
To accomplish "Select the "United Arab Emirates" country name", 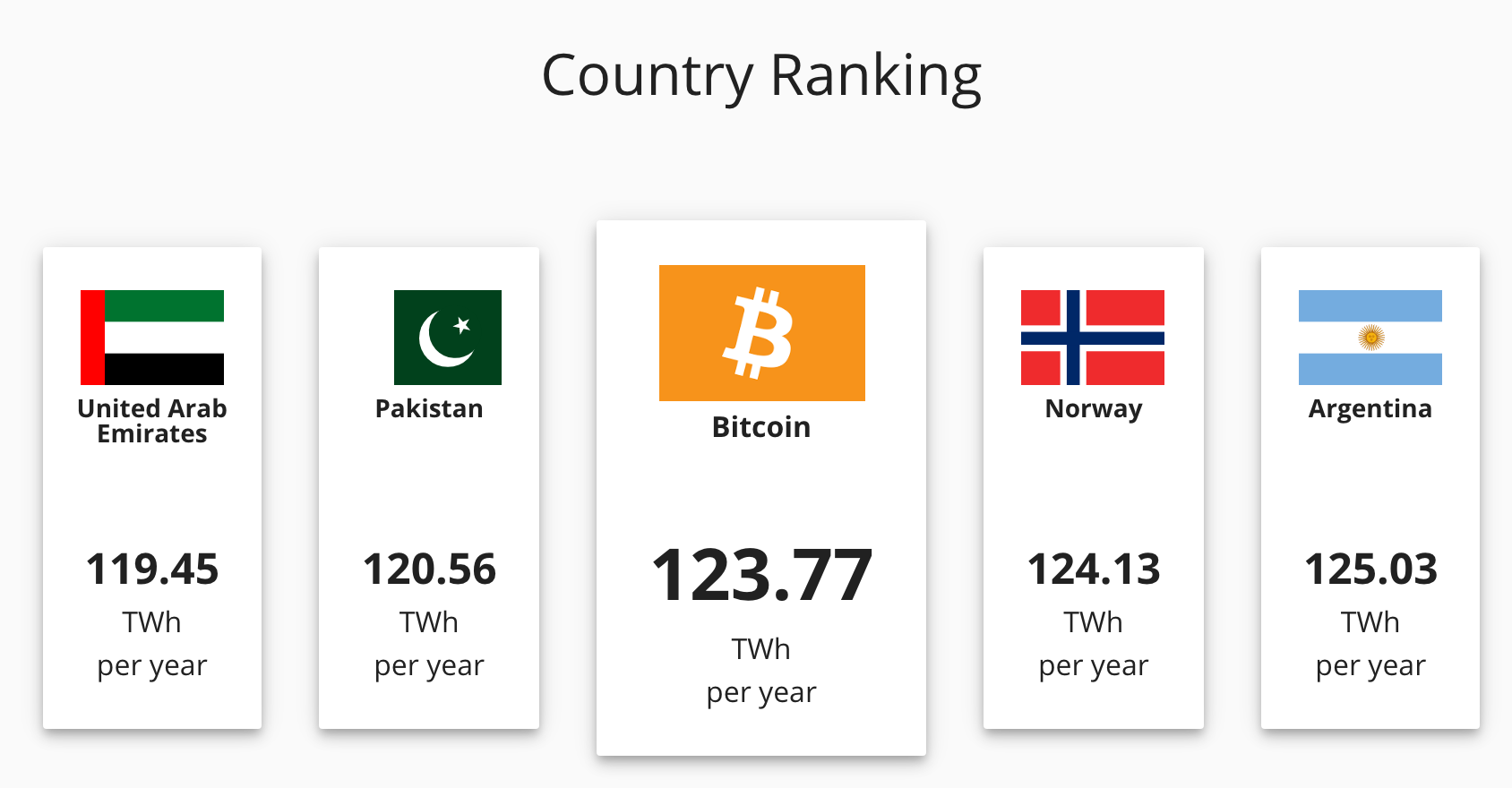I will 152,421.
